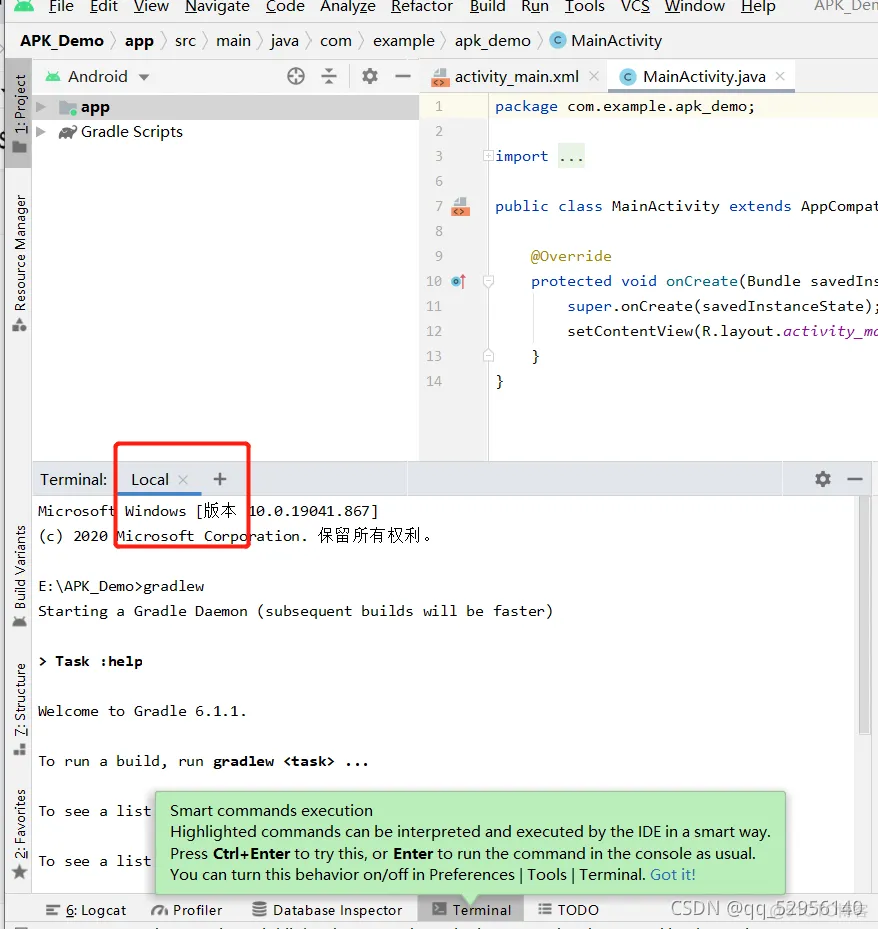Expand the Gradle Scripts node

pos(41,132)
